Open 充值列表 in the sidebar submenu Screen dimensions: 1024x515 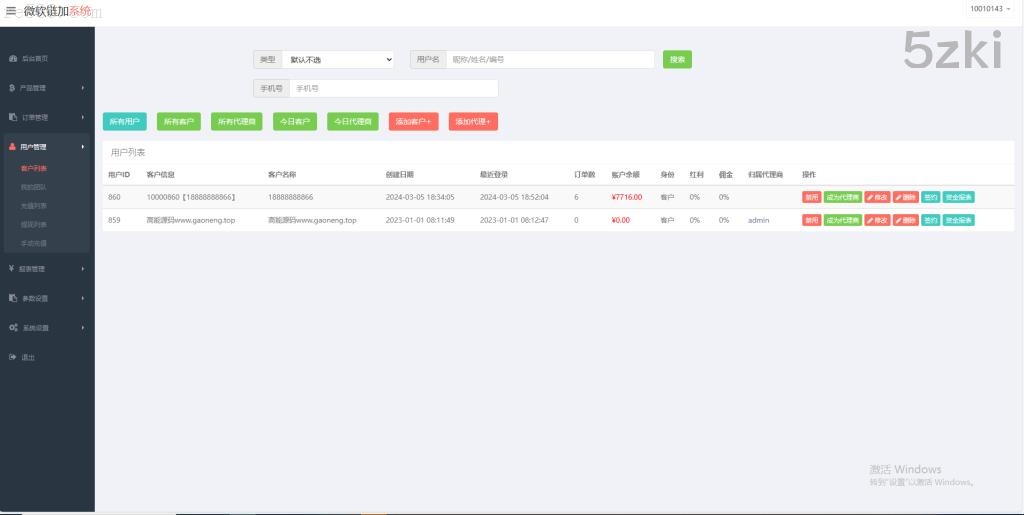coord(34,205)
